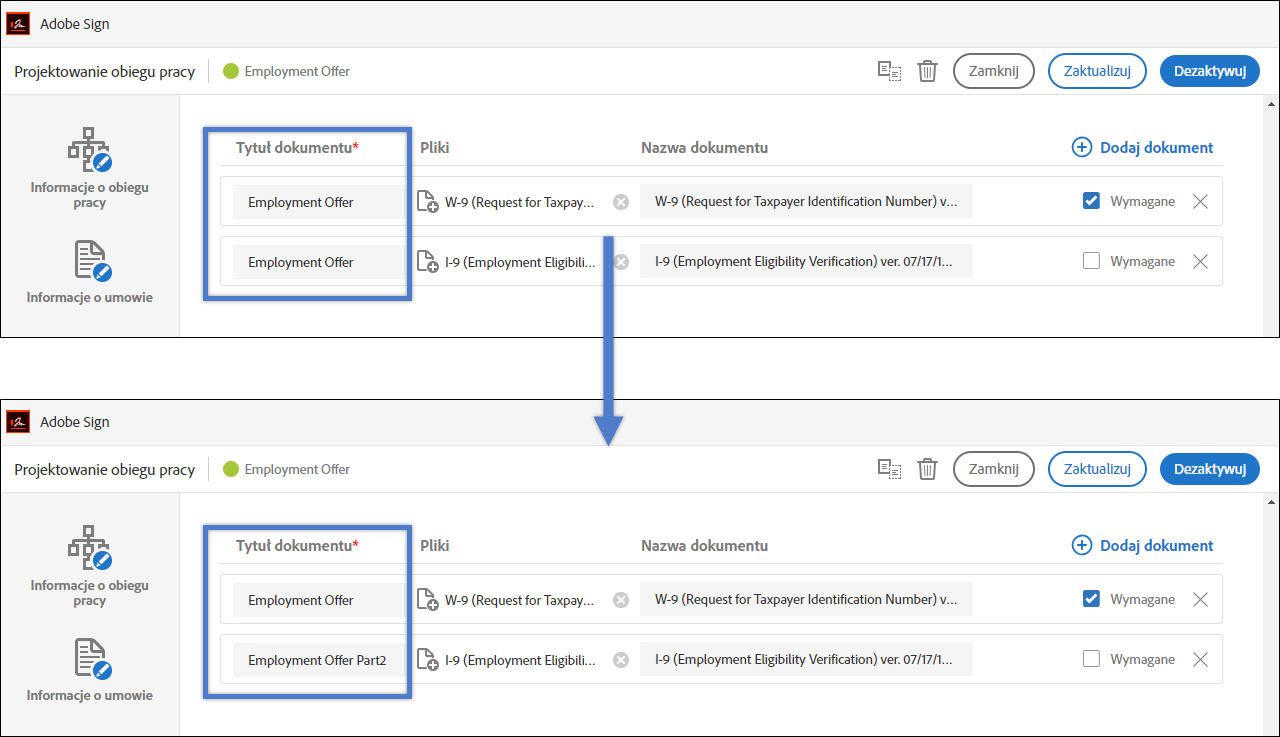This screenshot has height=737, width=1280.
Task: Click Dodaj dokument link in upper panel
Action: coord(1156,147)
